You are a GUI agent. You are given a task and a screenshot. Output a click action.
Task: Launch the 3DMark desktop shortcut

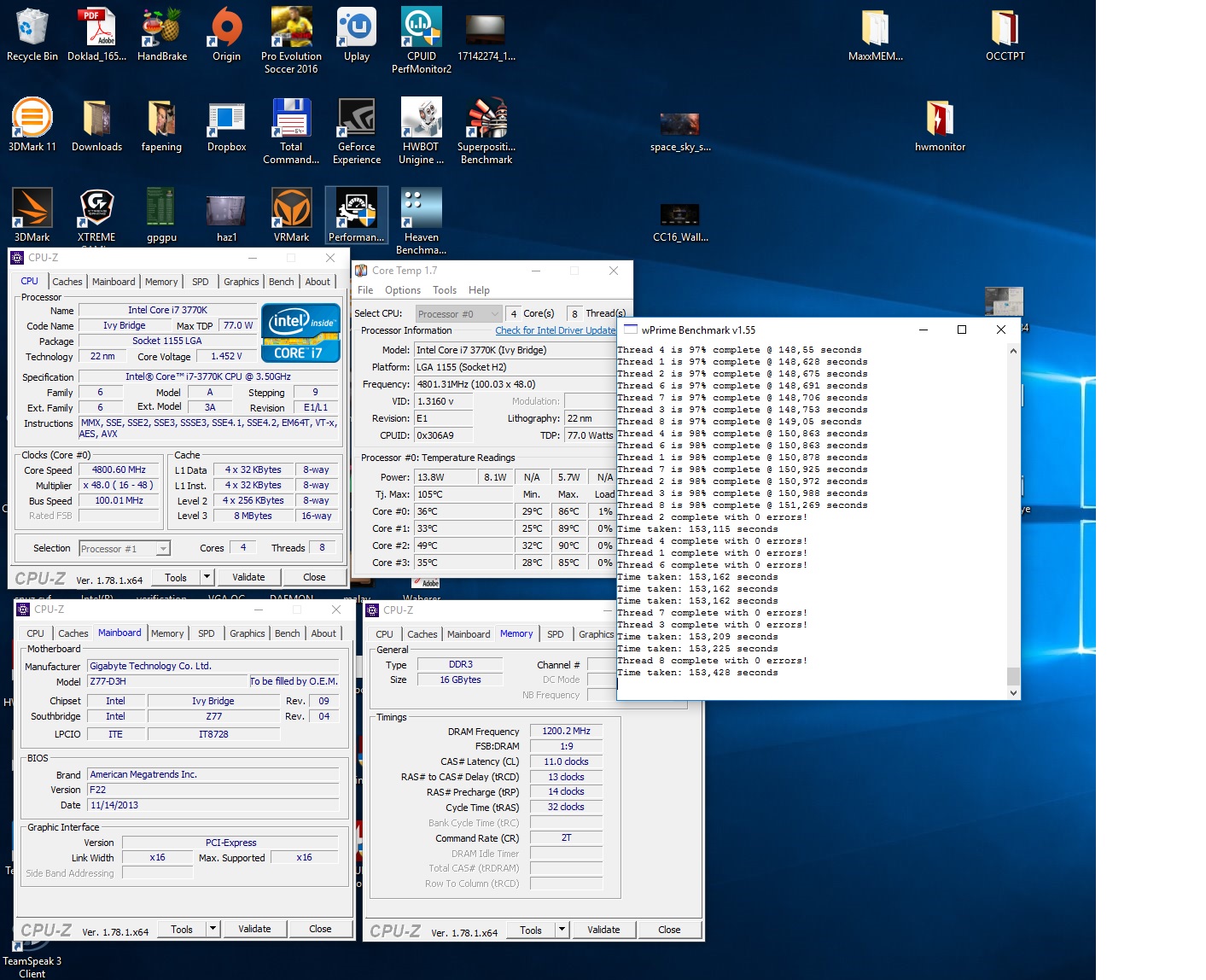click(32, 216)
